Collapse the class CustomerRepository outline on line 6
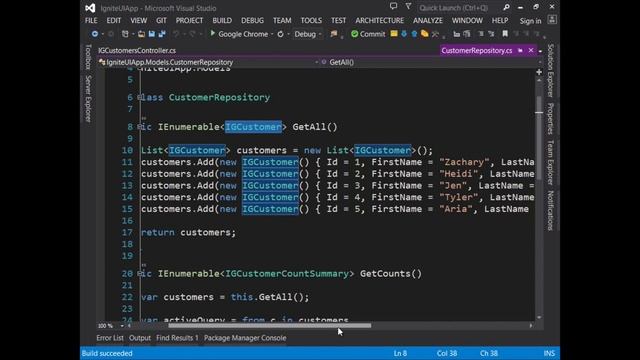The image size is (640, 360). coord(140,97)
